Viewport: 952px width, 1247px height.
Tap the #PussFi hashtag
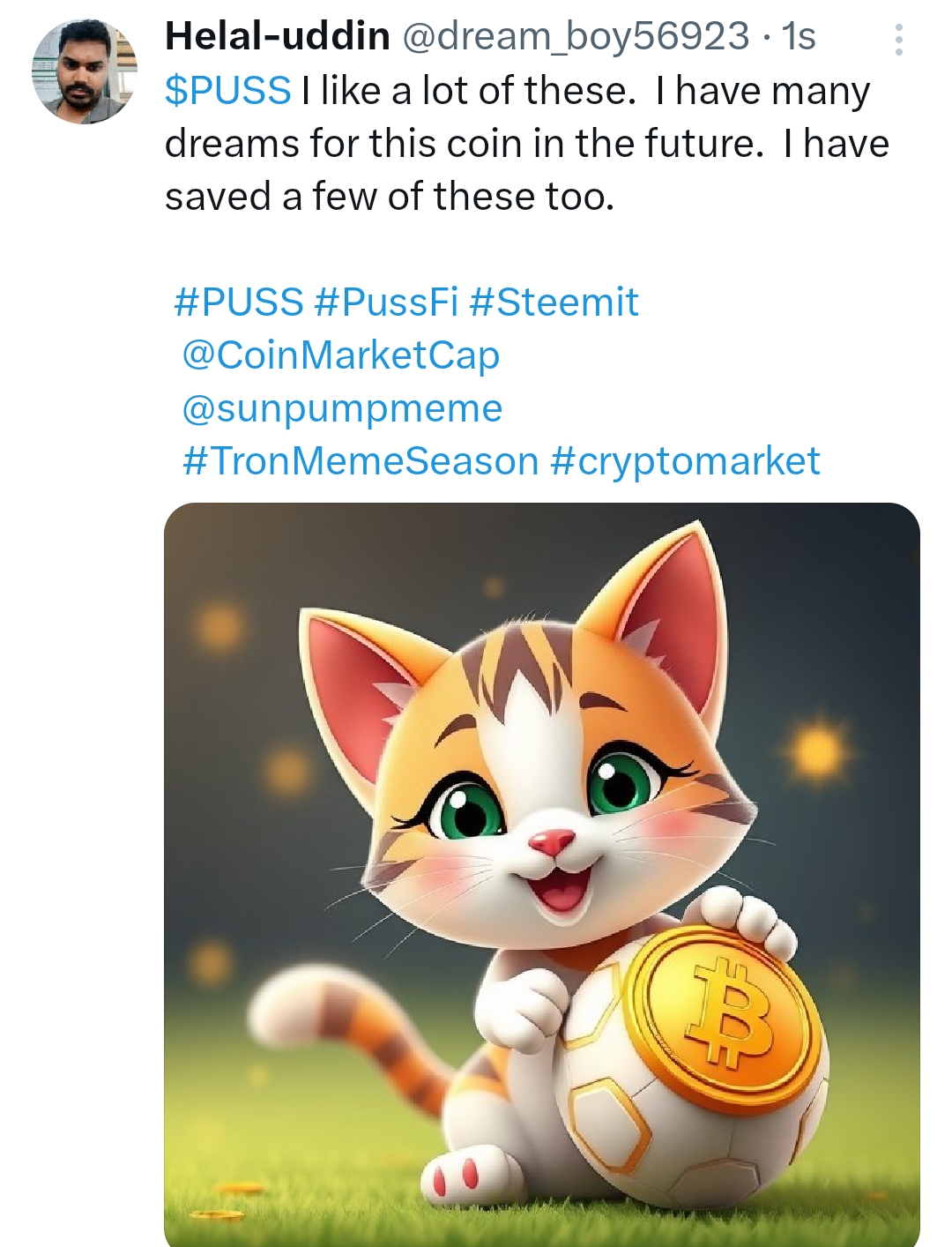[385, 302]
